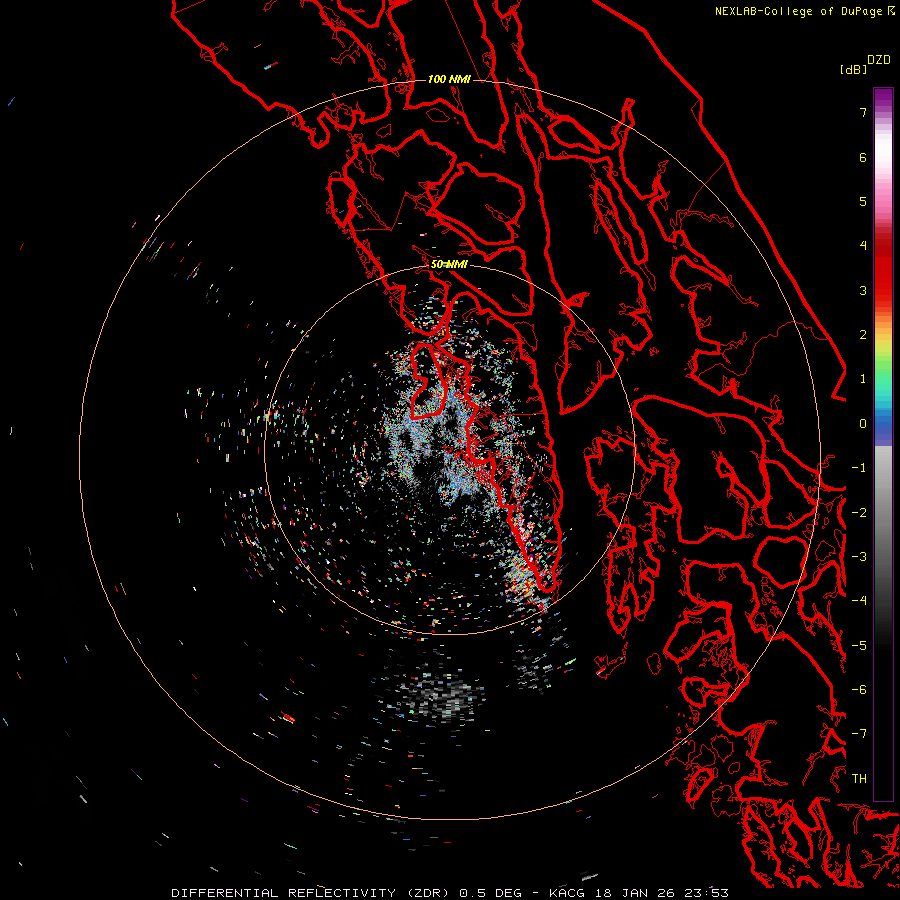Click the 50 NMI range ring label
The height and width of the screenshot is (900, 900).
pos(449,264)
